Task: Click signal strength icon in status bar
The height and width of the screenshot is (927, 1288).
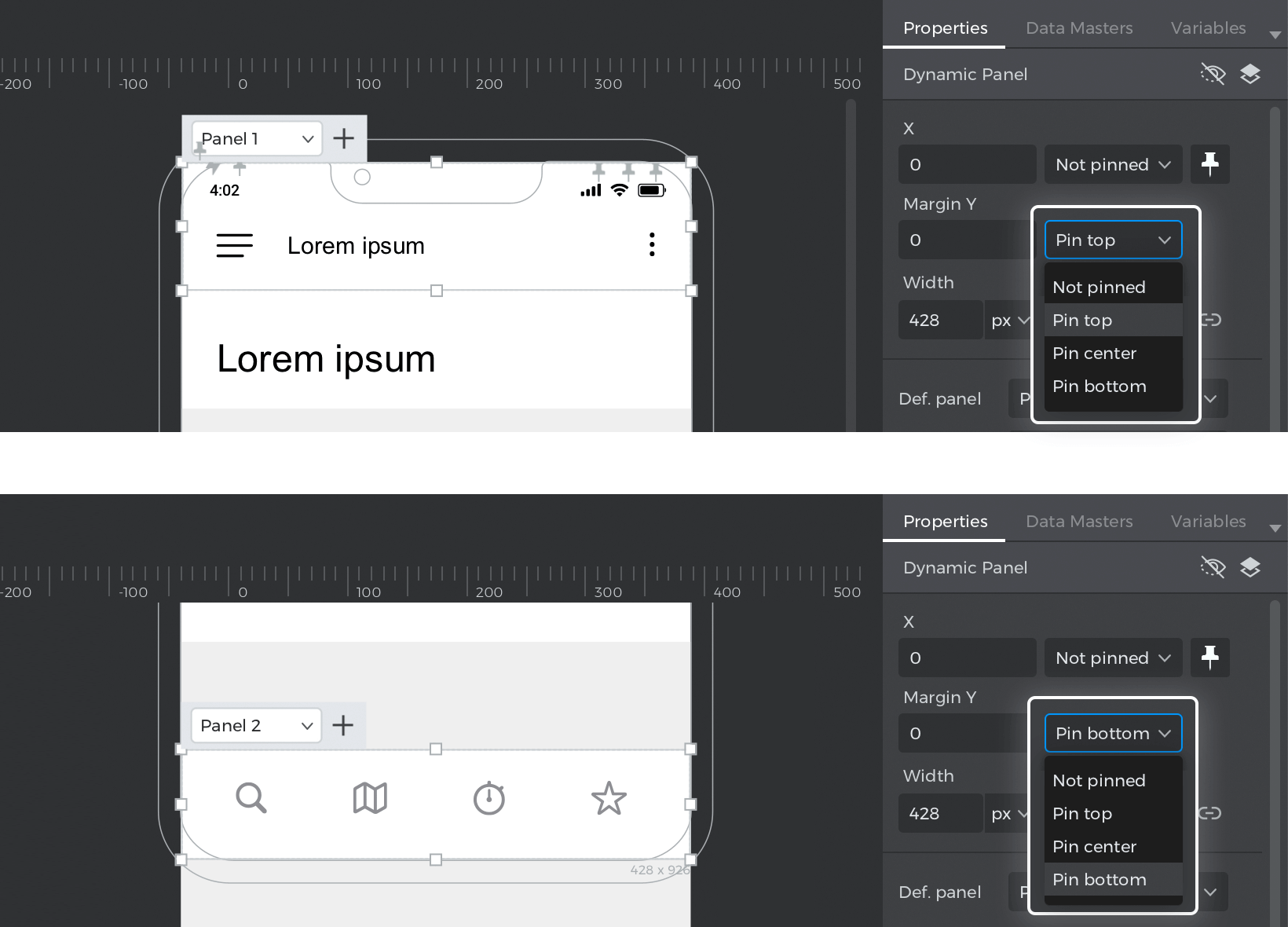Action: [x=591, y=190]
